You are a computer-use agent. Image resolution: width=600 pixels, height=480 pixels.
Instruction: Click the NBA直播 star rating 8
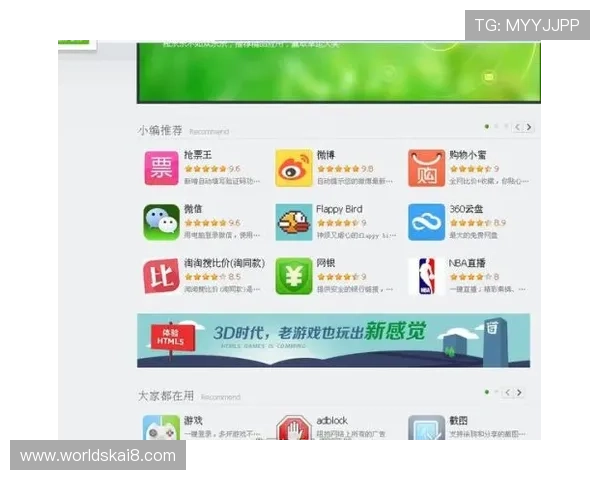click(x=474, y=277)
